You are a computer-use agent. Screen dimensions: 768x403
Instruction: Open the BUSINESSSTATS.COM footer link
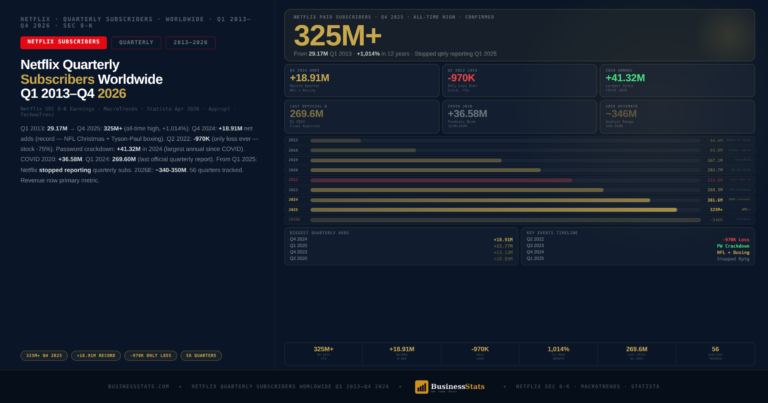pyautogui.click(x=139, y=386)
